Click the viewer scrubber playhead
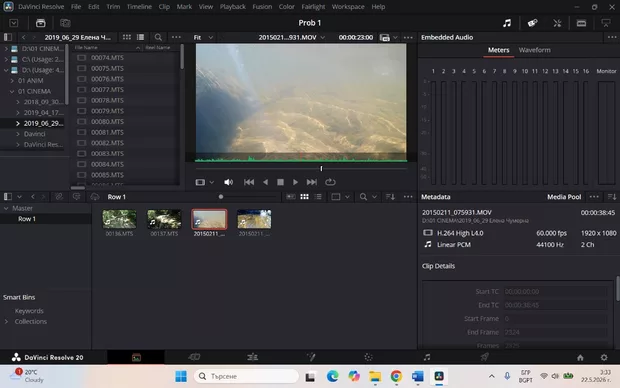Viewport: 620px width, 388px height. [321, 168]
